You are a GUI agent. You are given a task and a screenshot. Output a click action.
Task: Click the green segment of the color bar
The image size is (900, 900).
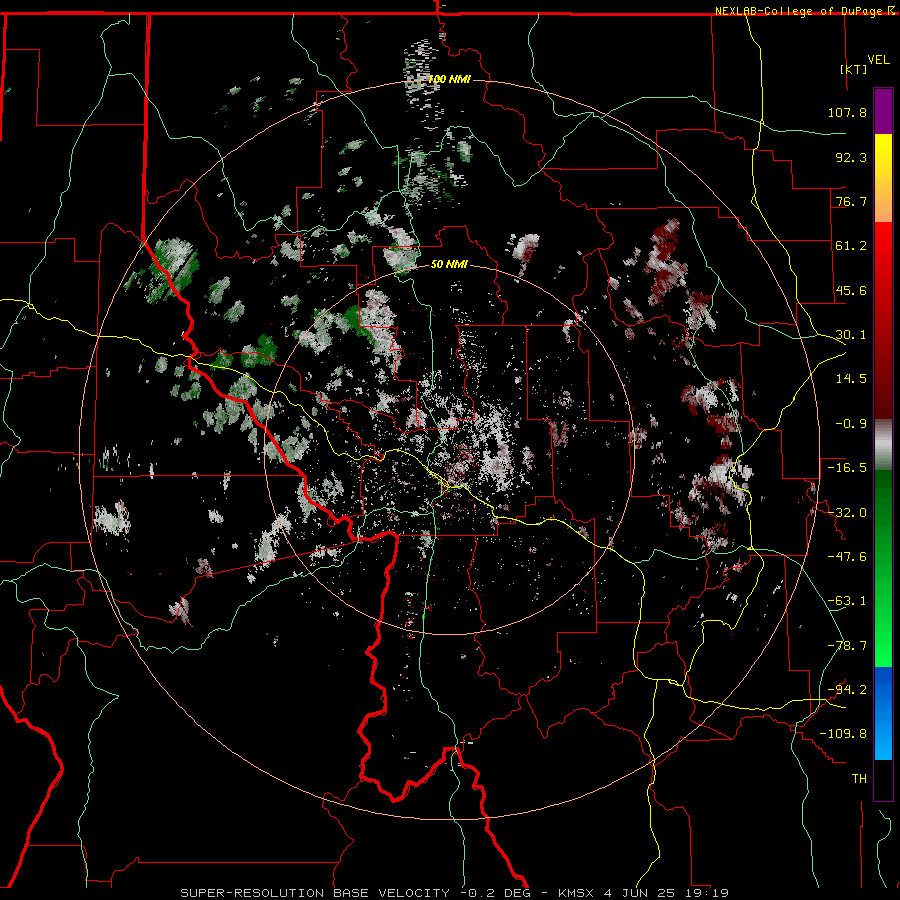(883, 568)
